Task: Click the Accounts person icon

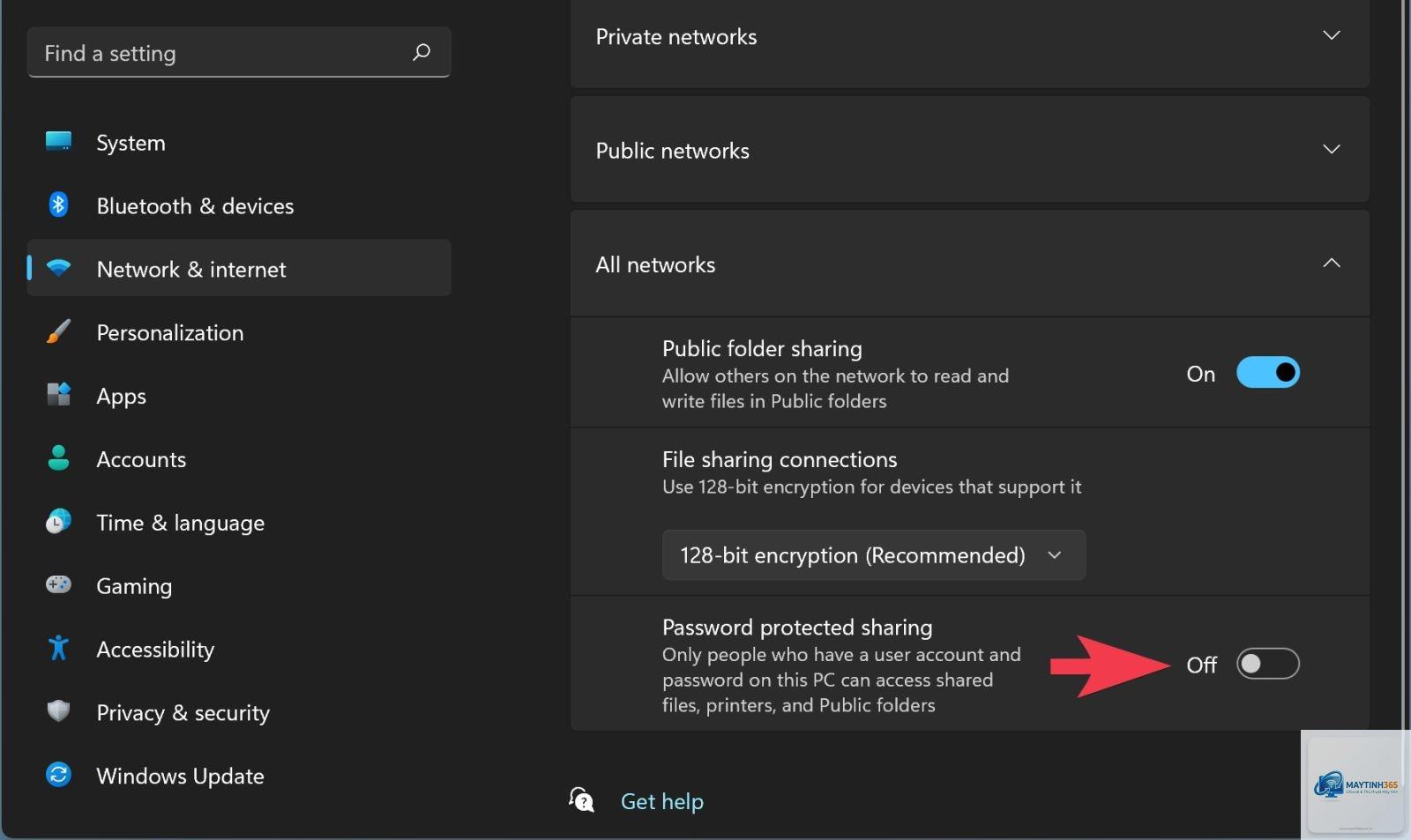Action: coord(58,457)
